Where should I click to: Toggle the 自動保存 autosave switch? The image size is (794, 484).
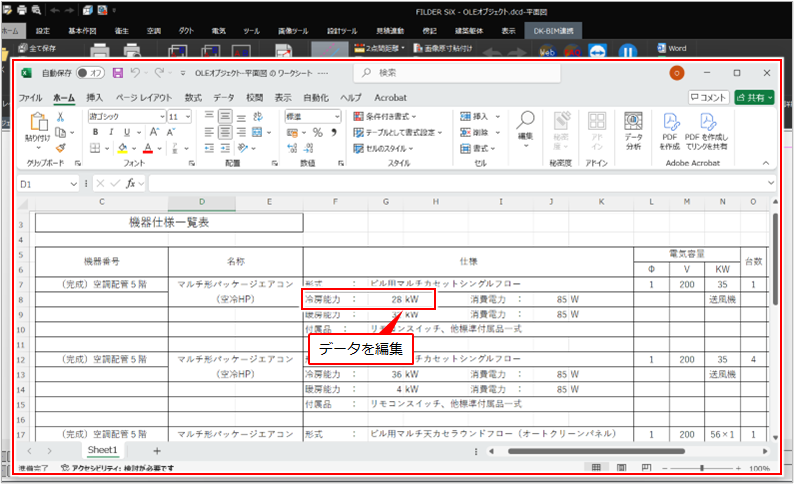point(91,73)
